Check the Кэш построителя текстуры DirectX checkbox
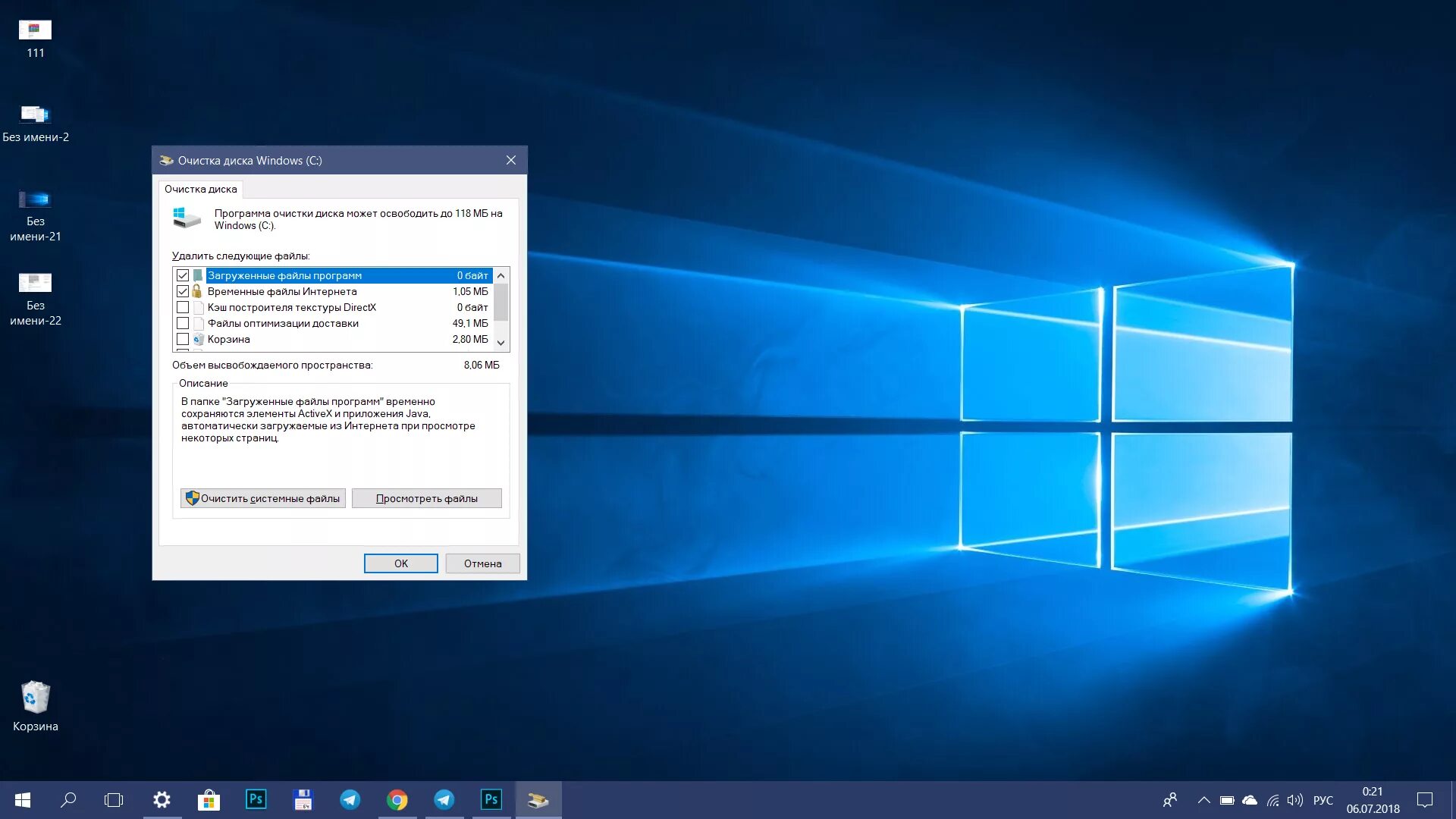Viewport: 1456px width, 819px height. point(183,307)
